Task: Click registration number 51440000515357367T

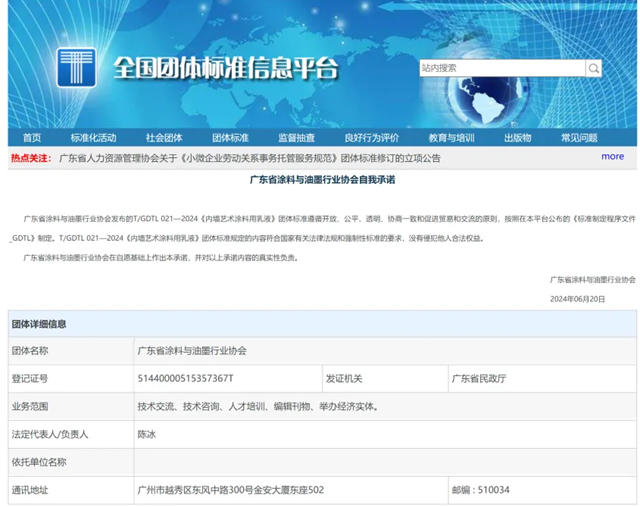Action: pos(185,378)
